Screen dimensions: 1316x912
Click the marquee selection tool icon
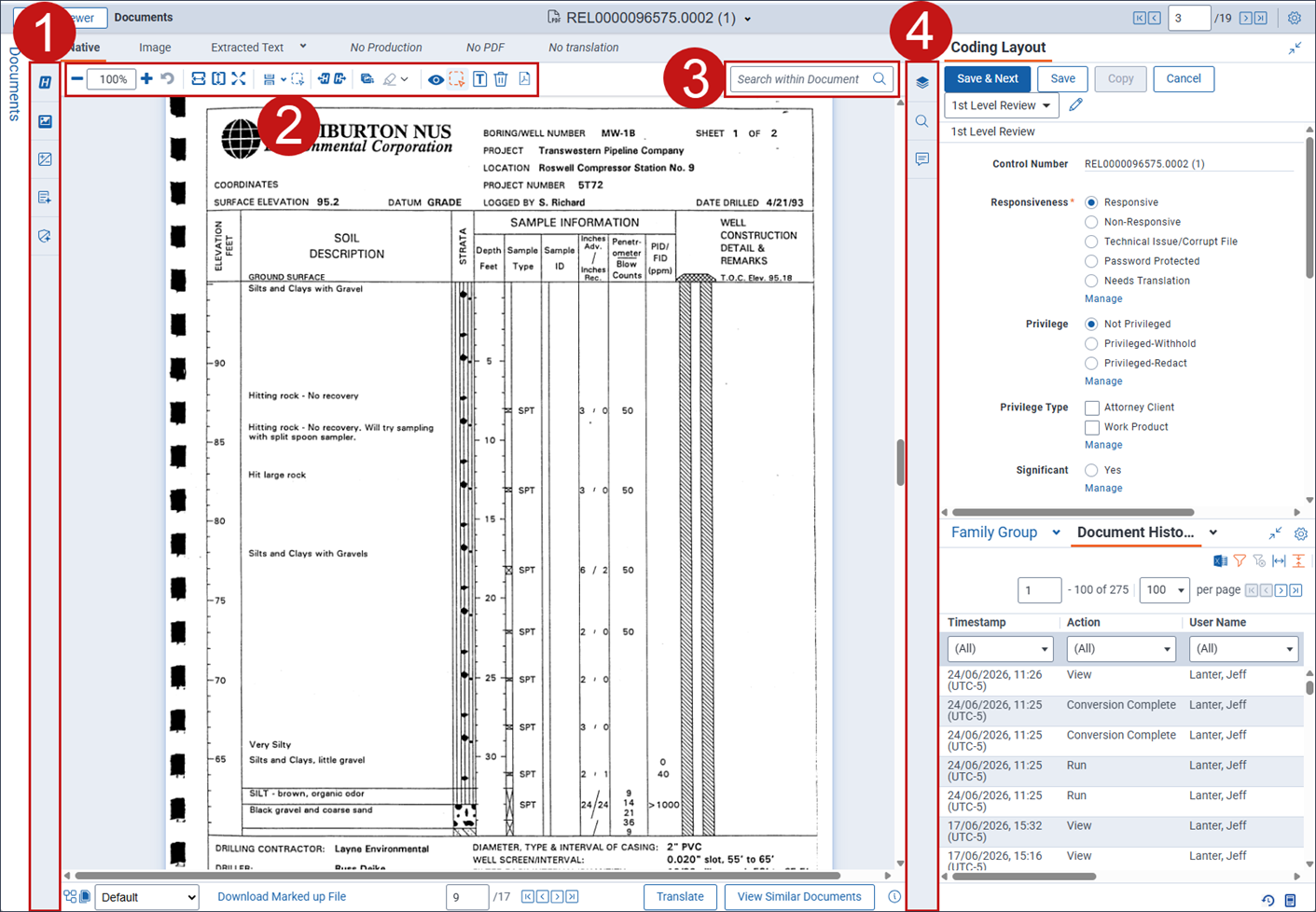click(x=298, y=79)
